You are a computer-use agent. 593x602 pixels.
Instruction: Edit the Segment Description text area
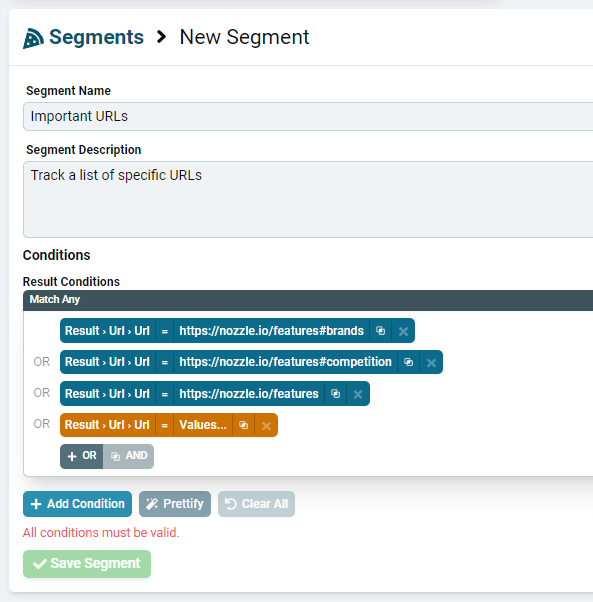point(308,199)
